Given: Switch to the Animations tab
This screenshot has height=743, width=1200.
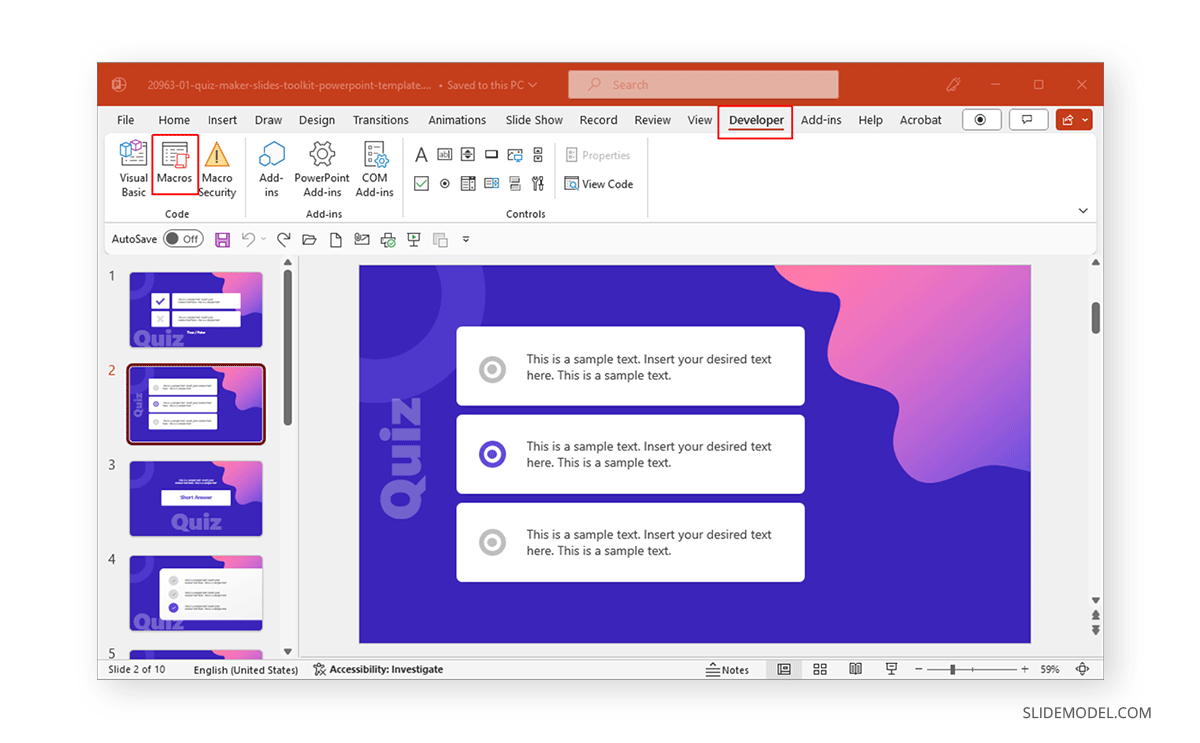Looking at the screenshot, I should (457, 119).
